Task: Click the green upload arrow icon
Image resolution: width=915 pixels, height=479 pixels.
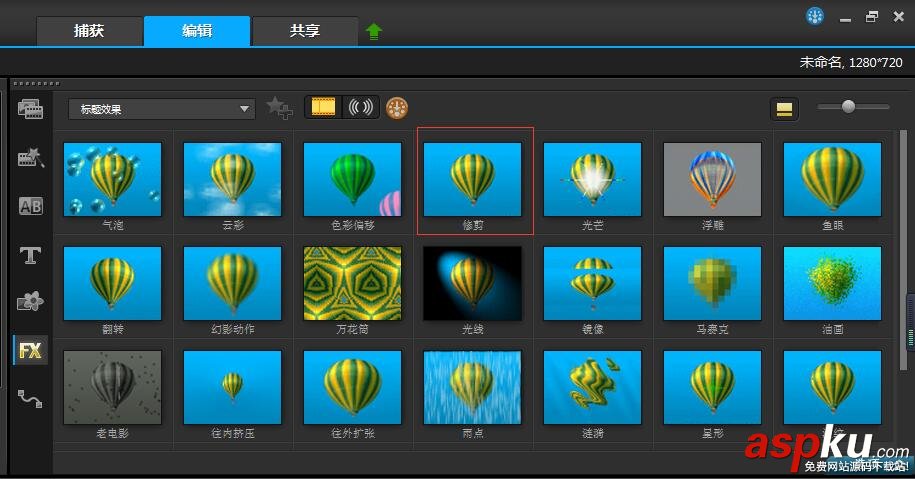Action: click(x=373, y=31)
